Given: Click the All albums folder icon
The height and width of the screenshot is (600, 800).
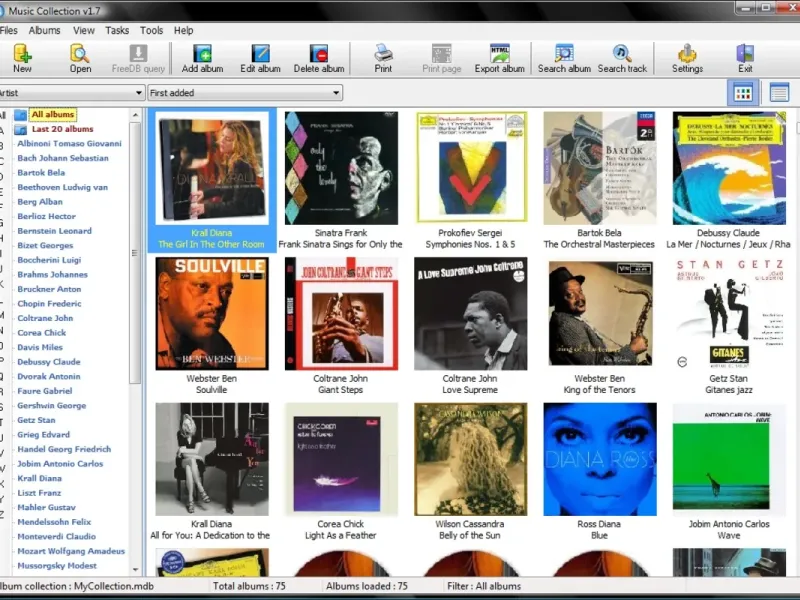Looking at the screenshot, I should pos(20,115).
